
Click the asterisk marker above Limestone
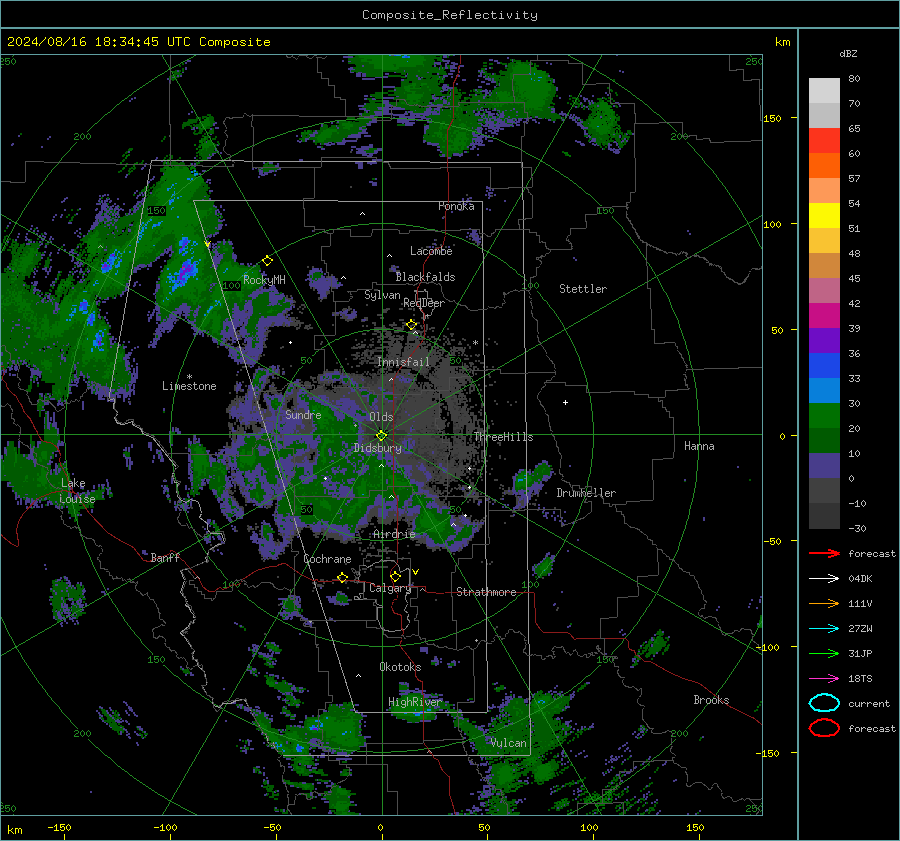pyautogui.click(x=189, y=377)
